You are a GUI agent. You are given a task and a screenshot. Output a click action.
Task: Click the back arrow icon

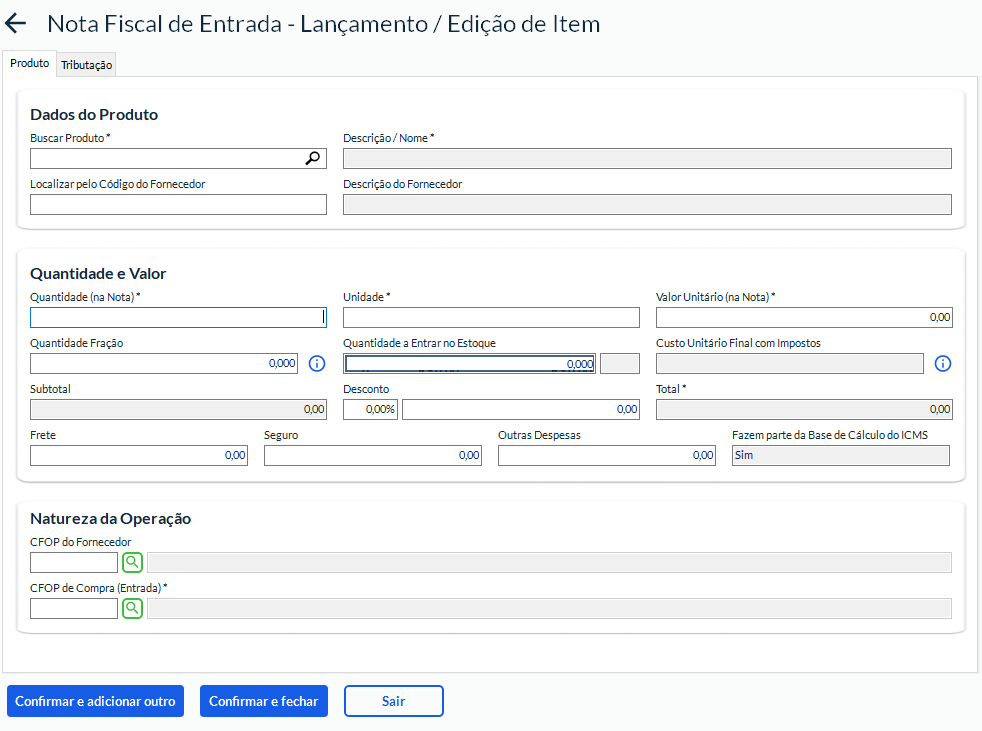16,24
